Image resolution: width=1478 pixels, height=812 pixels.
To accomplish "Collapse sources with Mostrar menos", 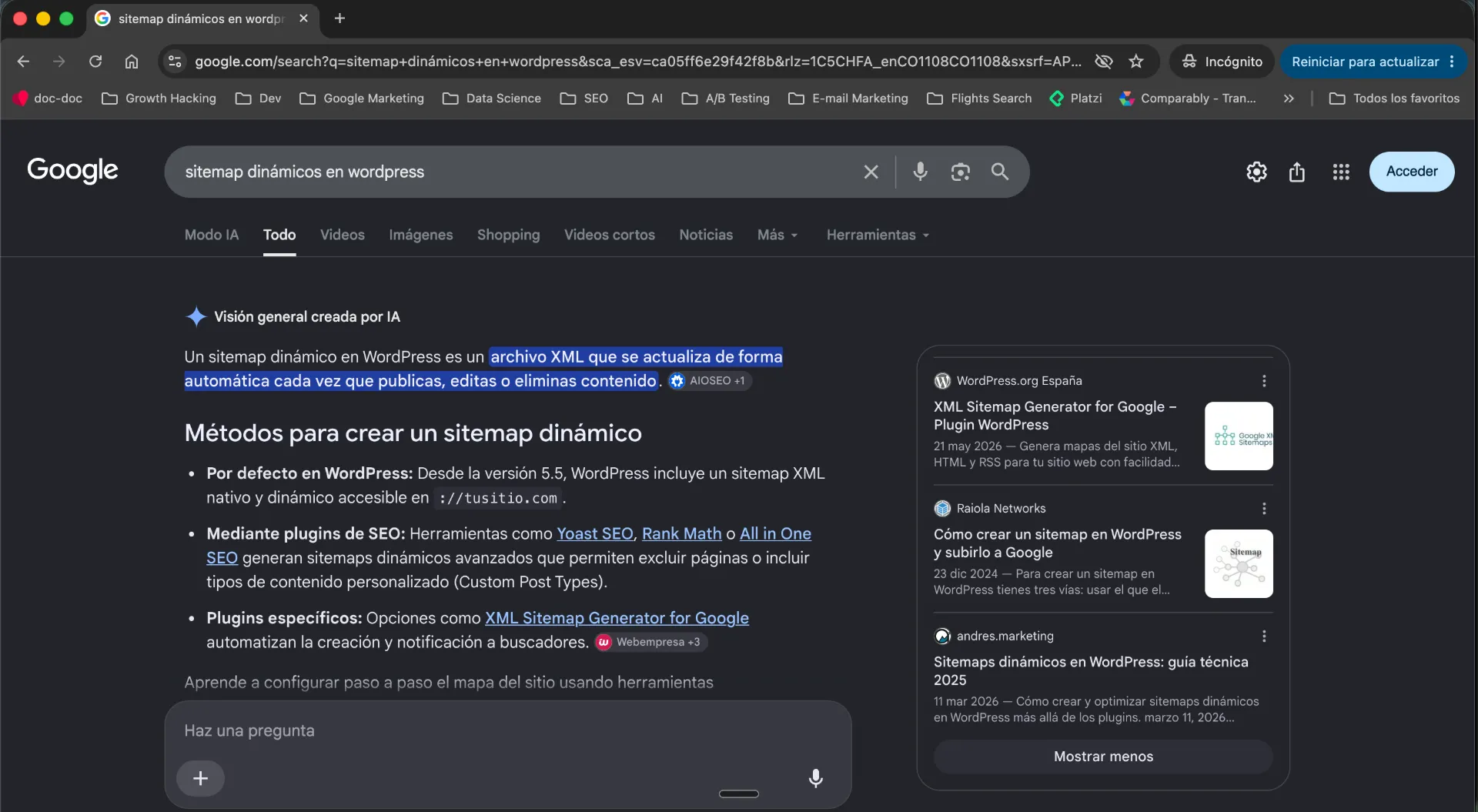I will [x=1103, y=757].
